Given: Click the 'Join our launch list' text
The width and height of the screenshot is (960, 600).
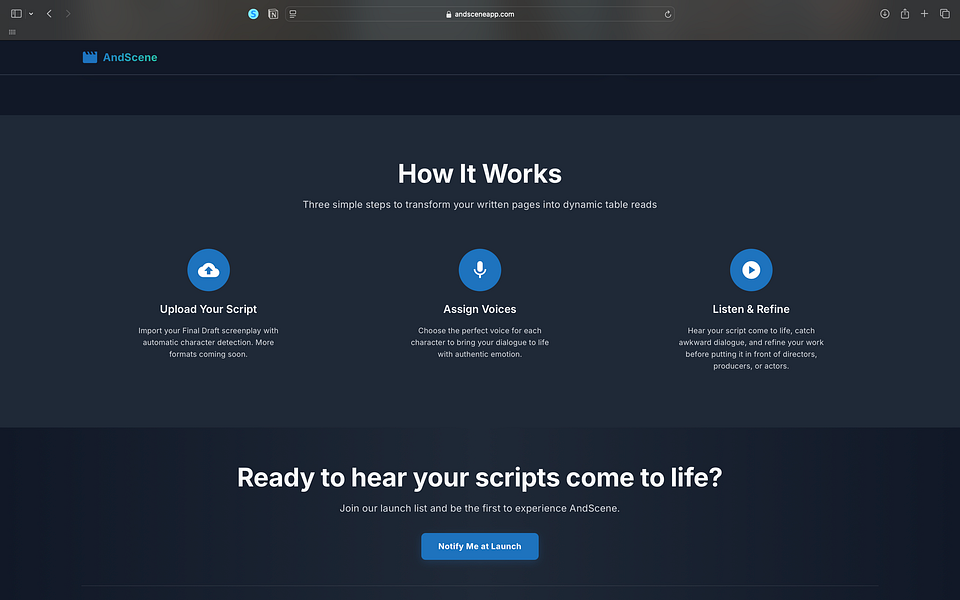Looking at the screenshot, I should pyautogui.click(x=479, y=508).
